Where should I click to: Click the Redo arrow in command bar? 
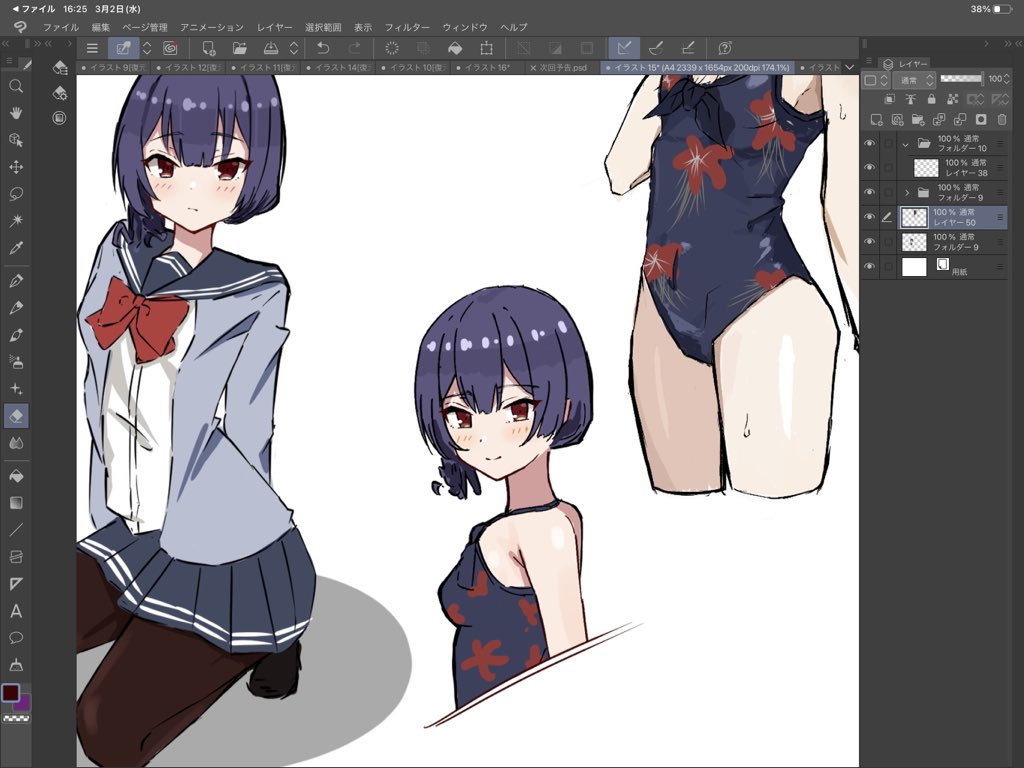tap(354, 48)
